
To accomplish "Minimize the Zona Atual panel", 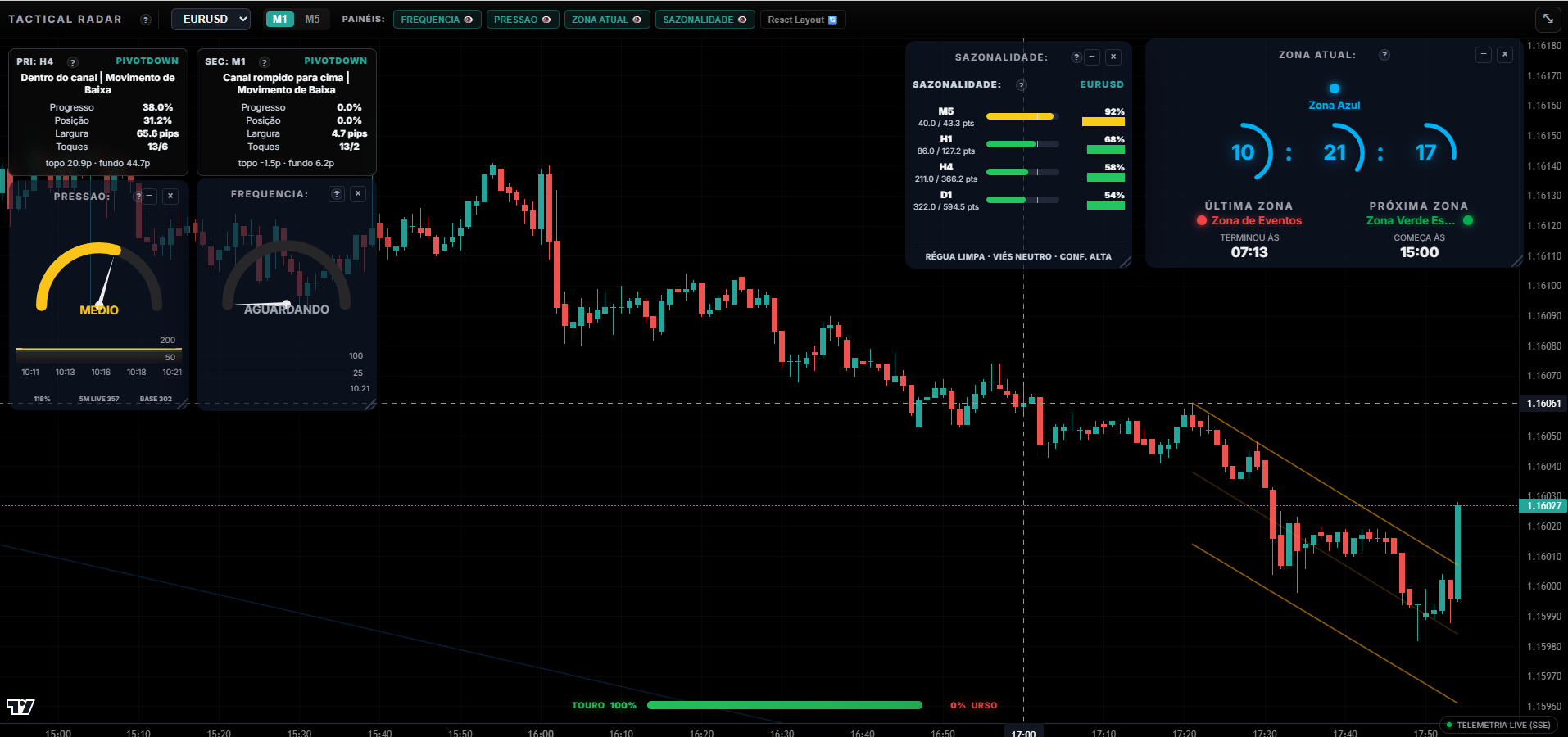I will click(1484, 54).
